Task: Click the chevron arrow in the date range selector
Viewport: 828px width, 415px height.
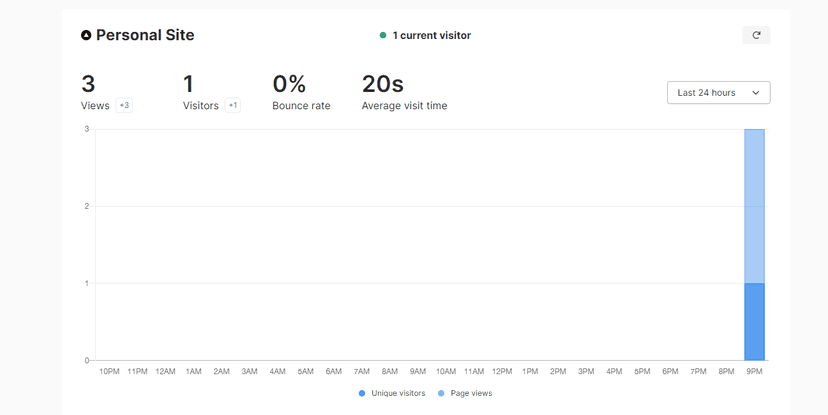Action: tap(755, 93)
